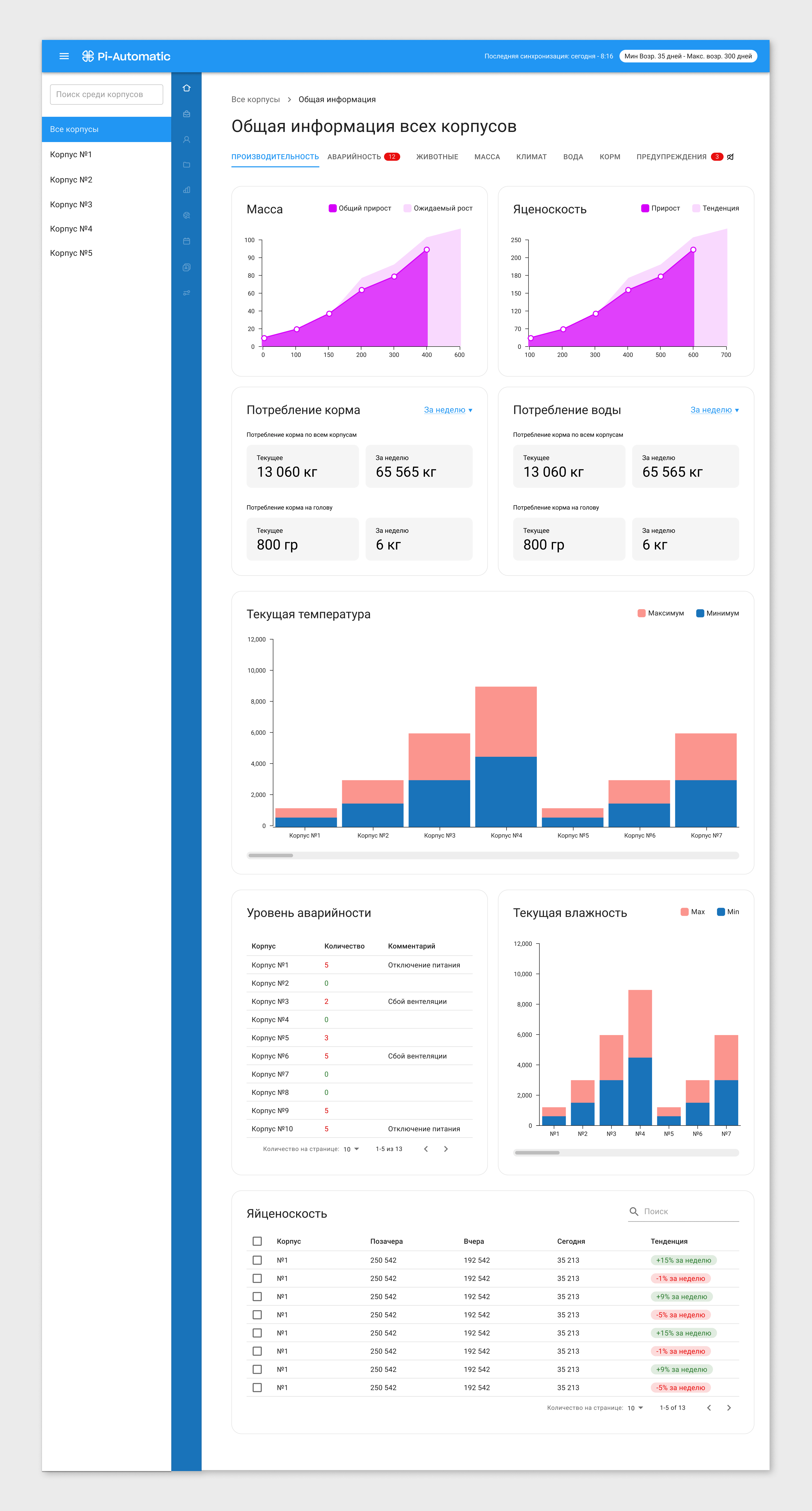The height and width of the screenshot is (1511, 812).
Task: Go to previous page in Уровень аварийности table
Action: tap(426, 1149)
